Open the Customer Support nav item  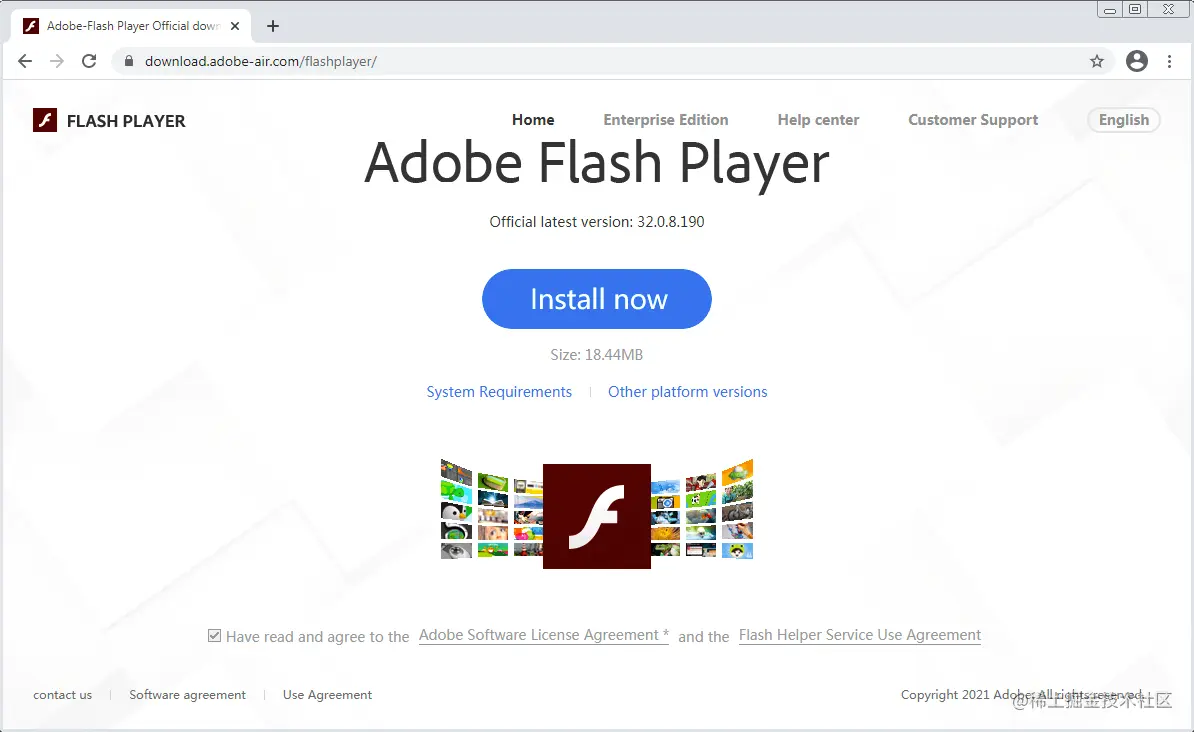973,120
